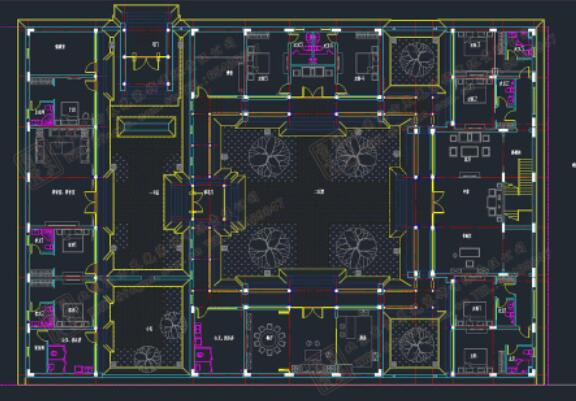Viewport: 576px width, 401px height.
Task: Select the magenta bathroom fixtures in north building
Action: [x=313, y=47]
